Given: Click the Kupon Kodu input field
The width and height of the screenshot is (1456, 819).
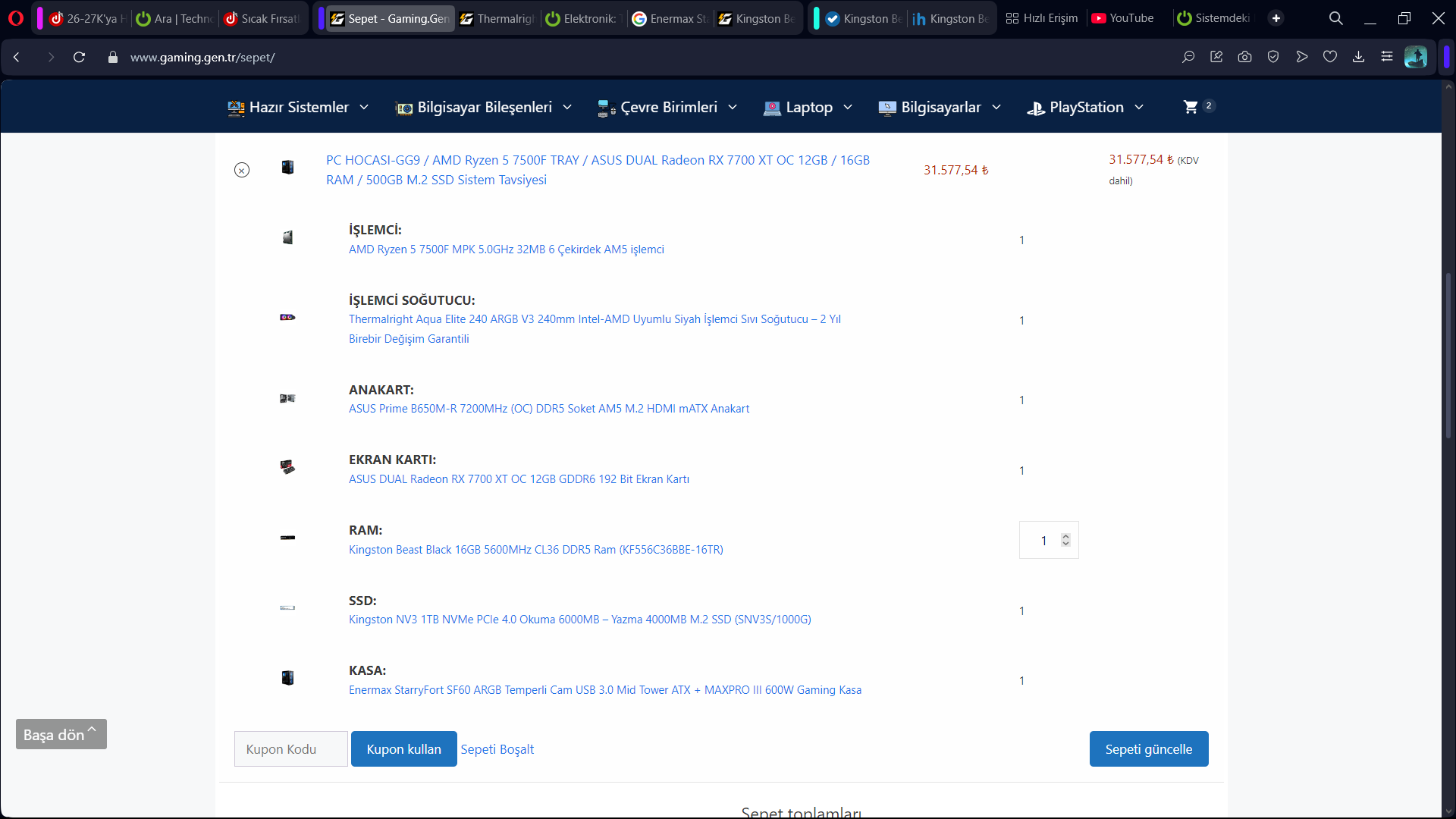Looking at the screenshot, I should [290, 749].
